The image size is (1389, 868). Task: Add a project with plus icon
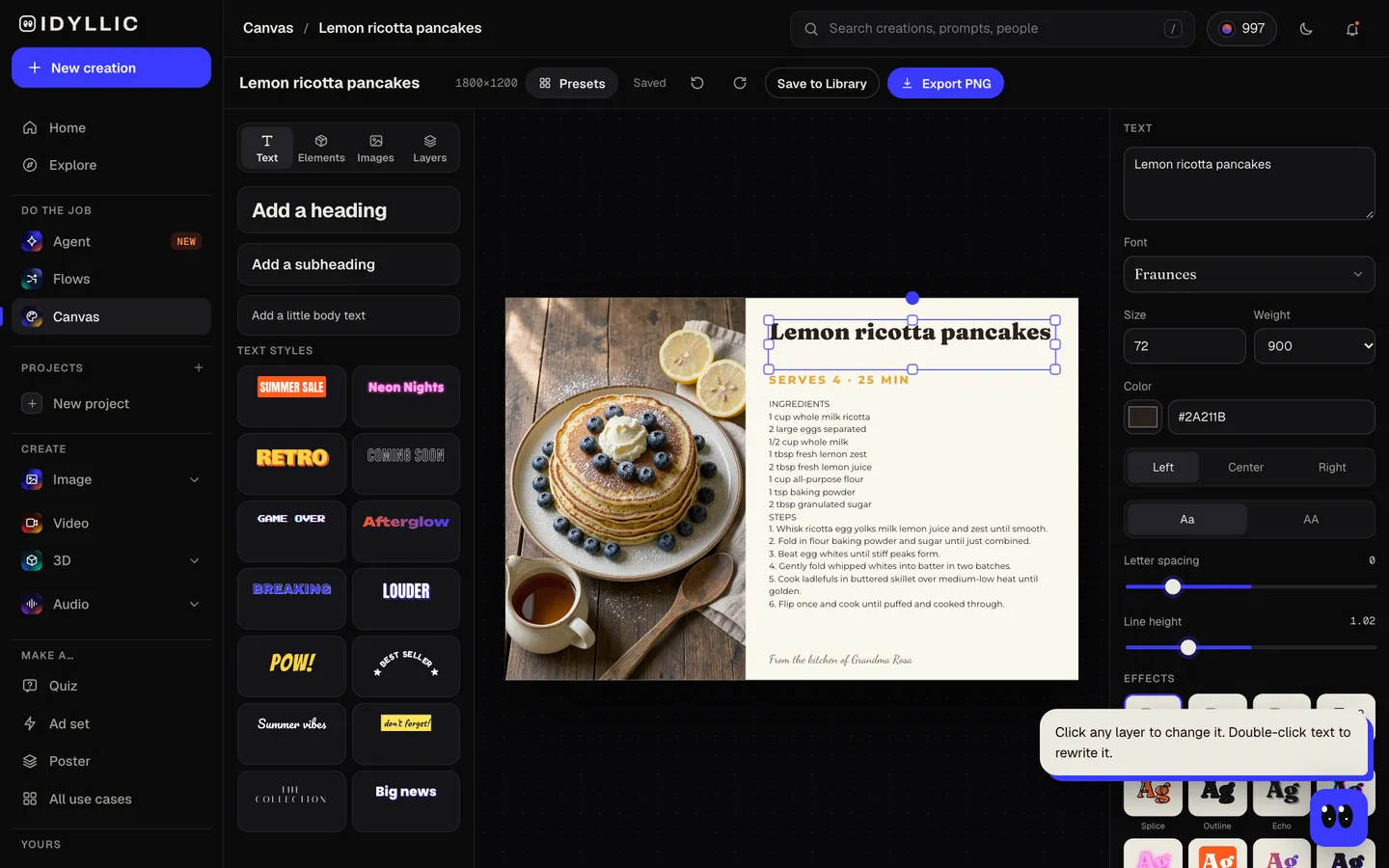pyautogui.click(x=199, y=367)
